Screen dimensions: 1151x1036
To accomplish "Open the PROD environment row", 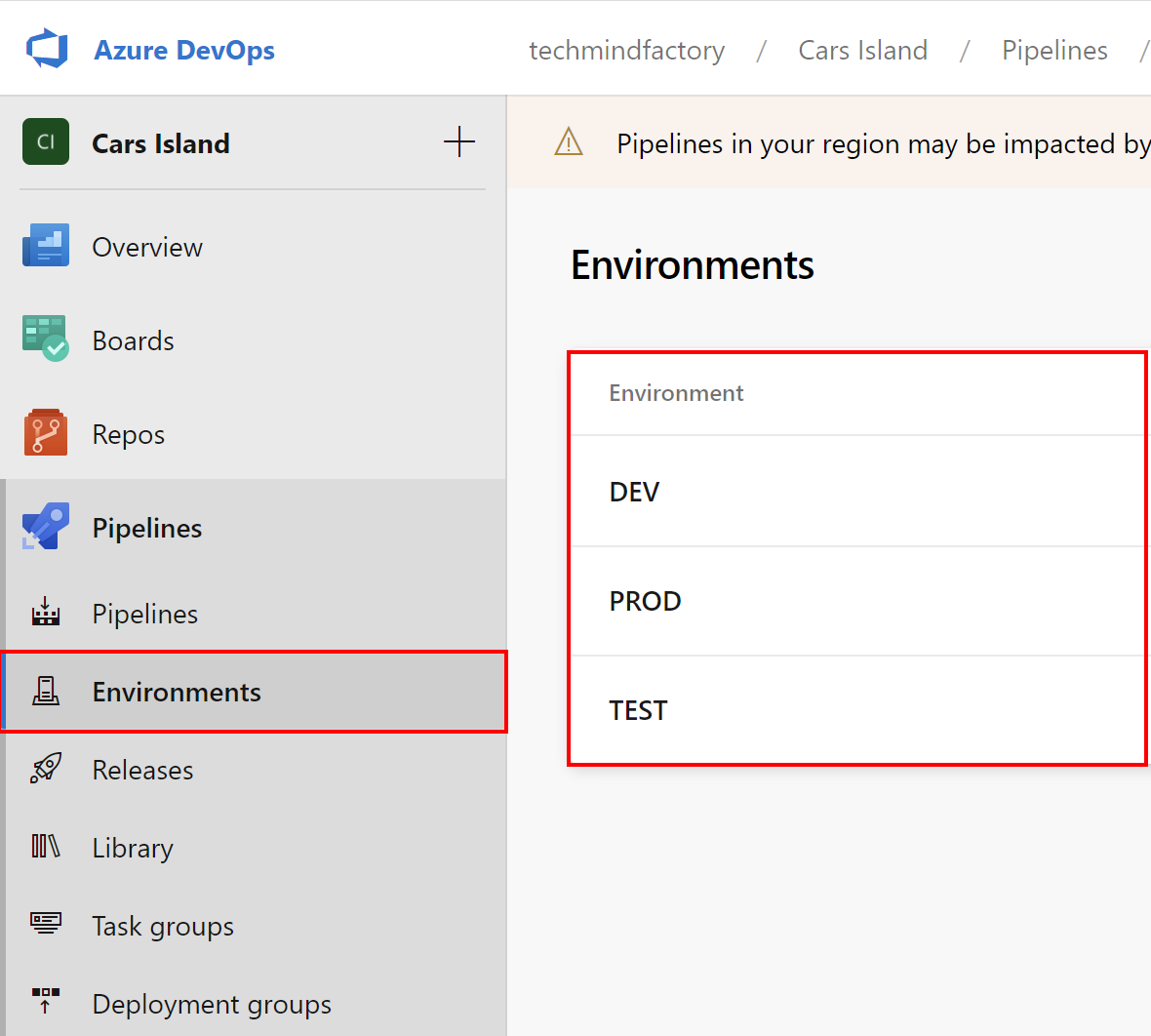I will (x=857, y=601).
